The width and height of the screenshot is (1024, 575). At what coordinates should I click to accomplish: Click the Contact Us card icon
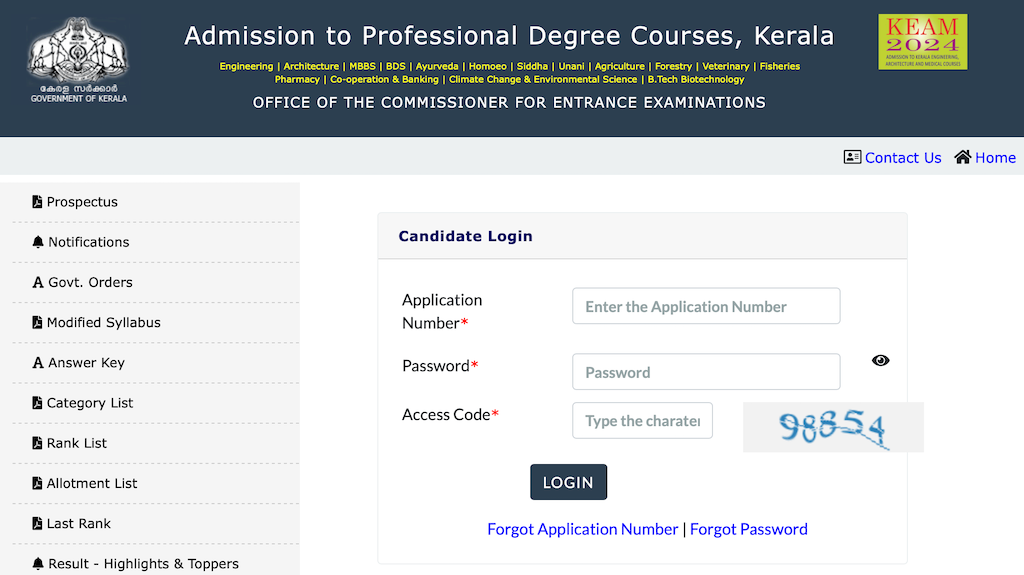pos(852,157)
